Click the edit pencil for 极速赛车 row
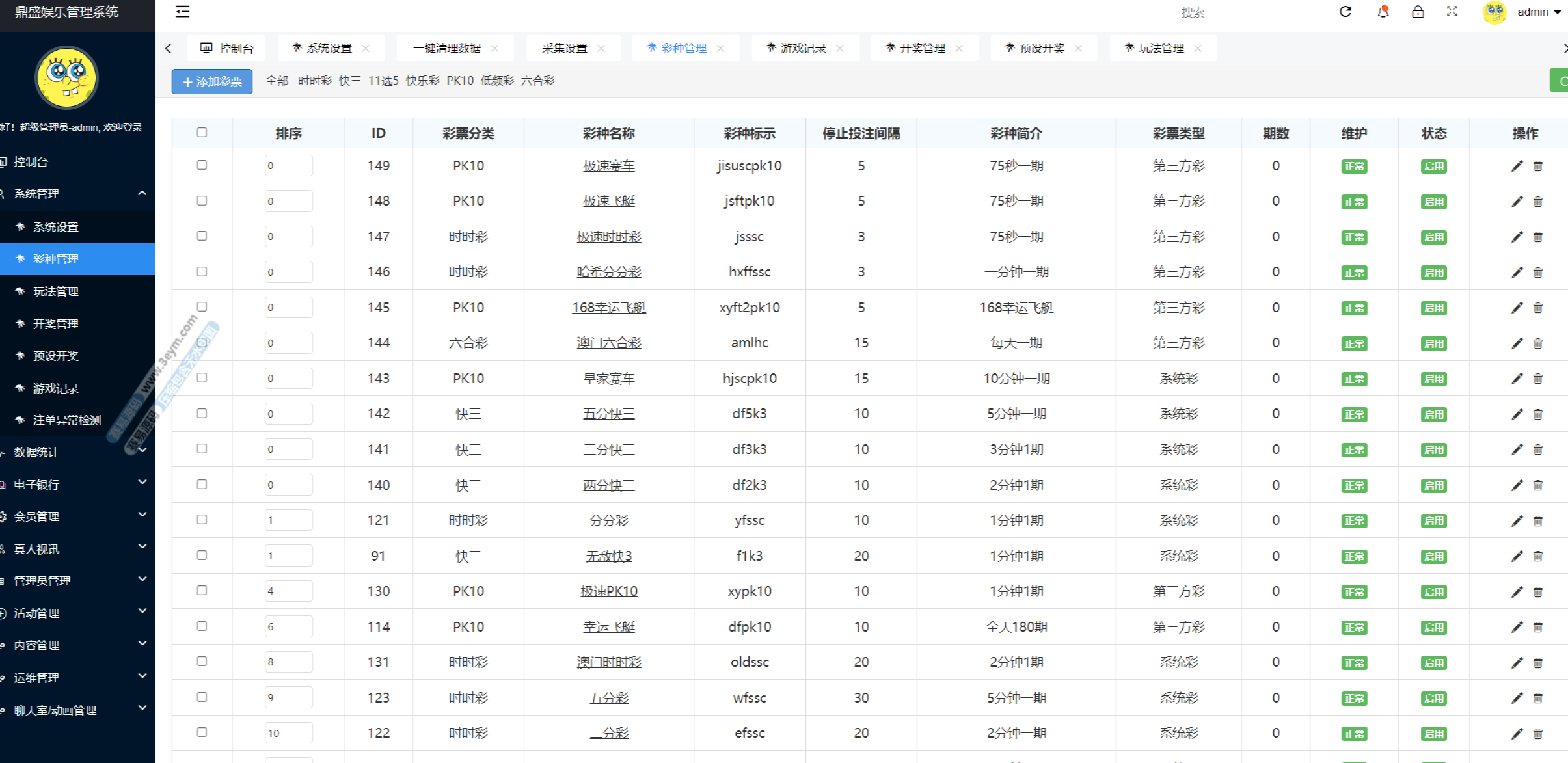This screenshot has width=1568, height=763. pos(1517,166)
